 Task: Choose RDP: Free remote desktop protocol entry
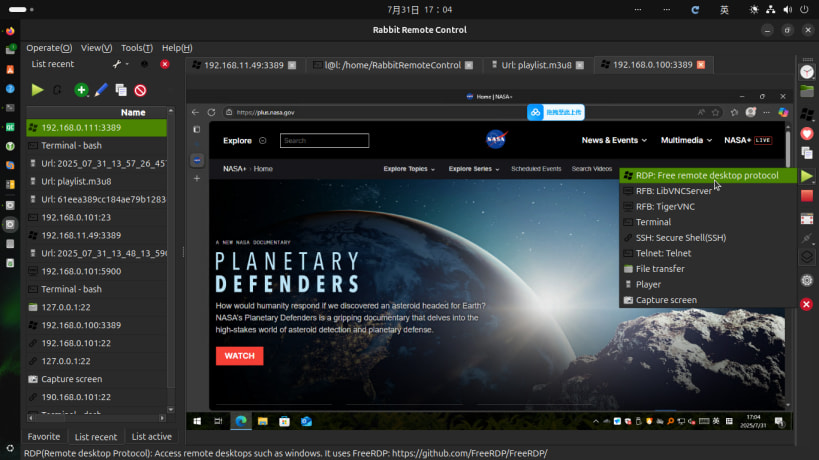[x=708, y=175]
